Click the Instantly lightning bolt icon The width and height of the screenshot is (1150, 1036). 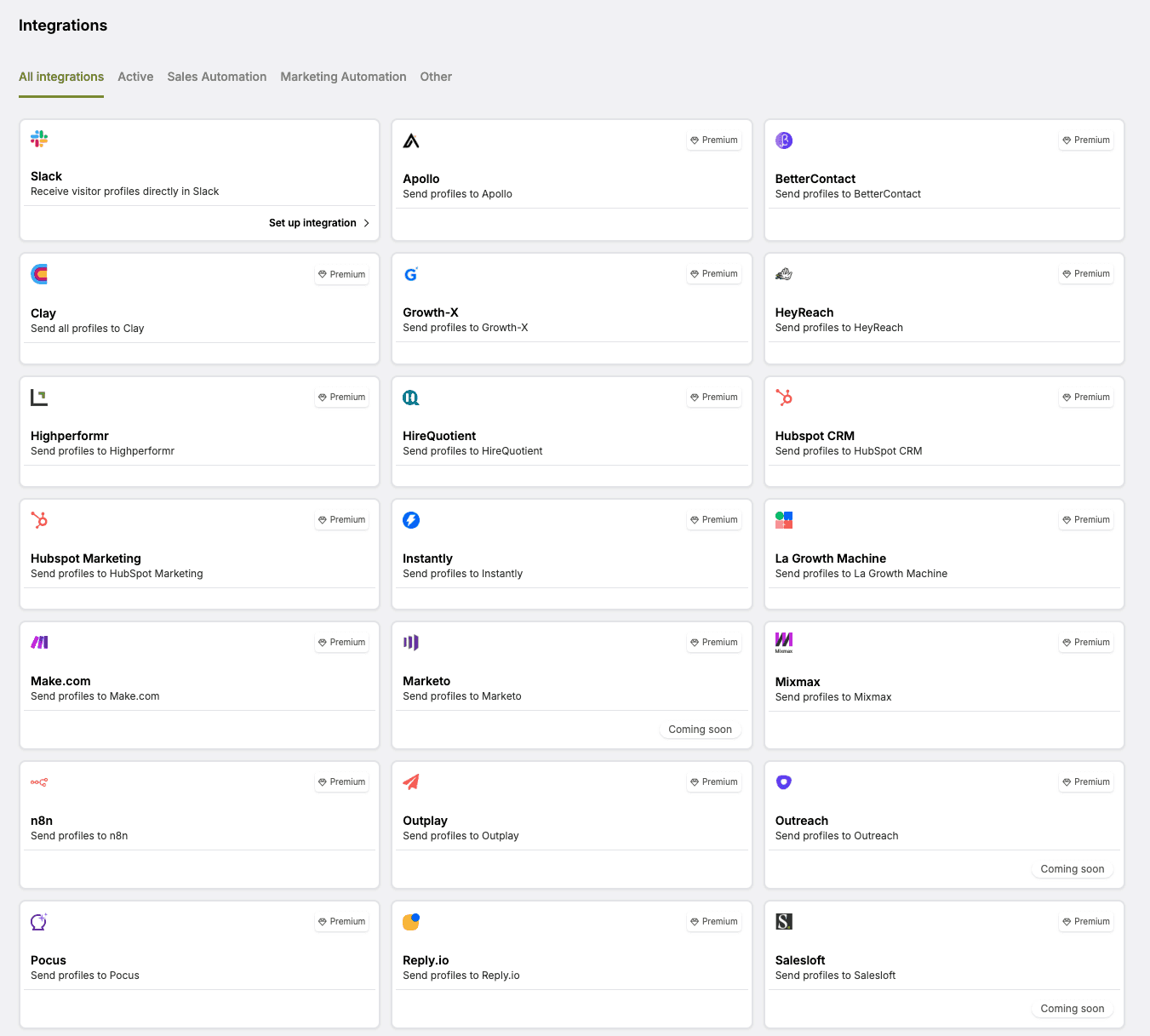pyautogui.click(x=411, y=519)
